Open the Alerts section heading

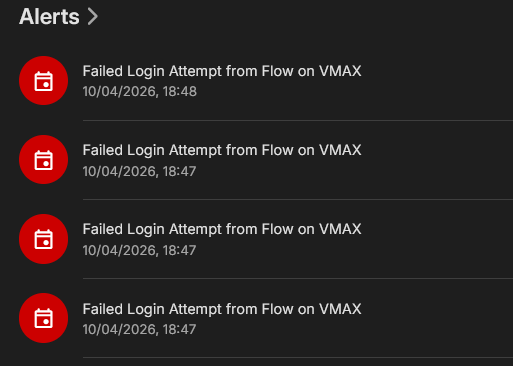click(x=49, y=16)
